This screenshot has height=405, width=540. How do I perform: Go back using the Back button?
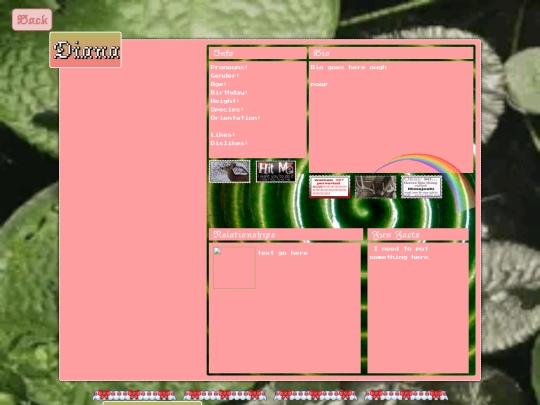[x=32, y=20]
